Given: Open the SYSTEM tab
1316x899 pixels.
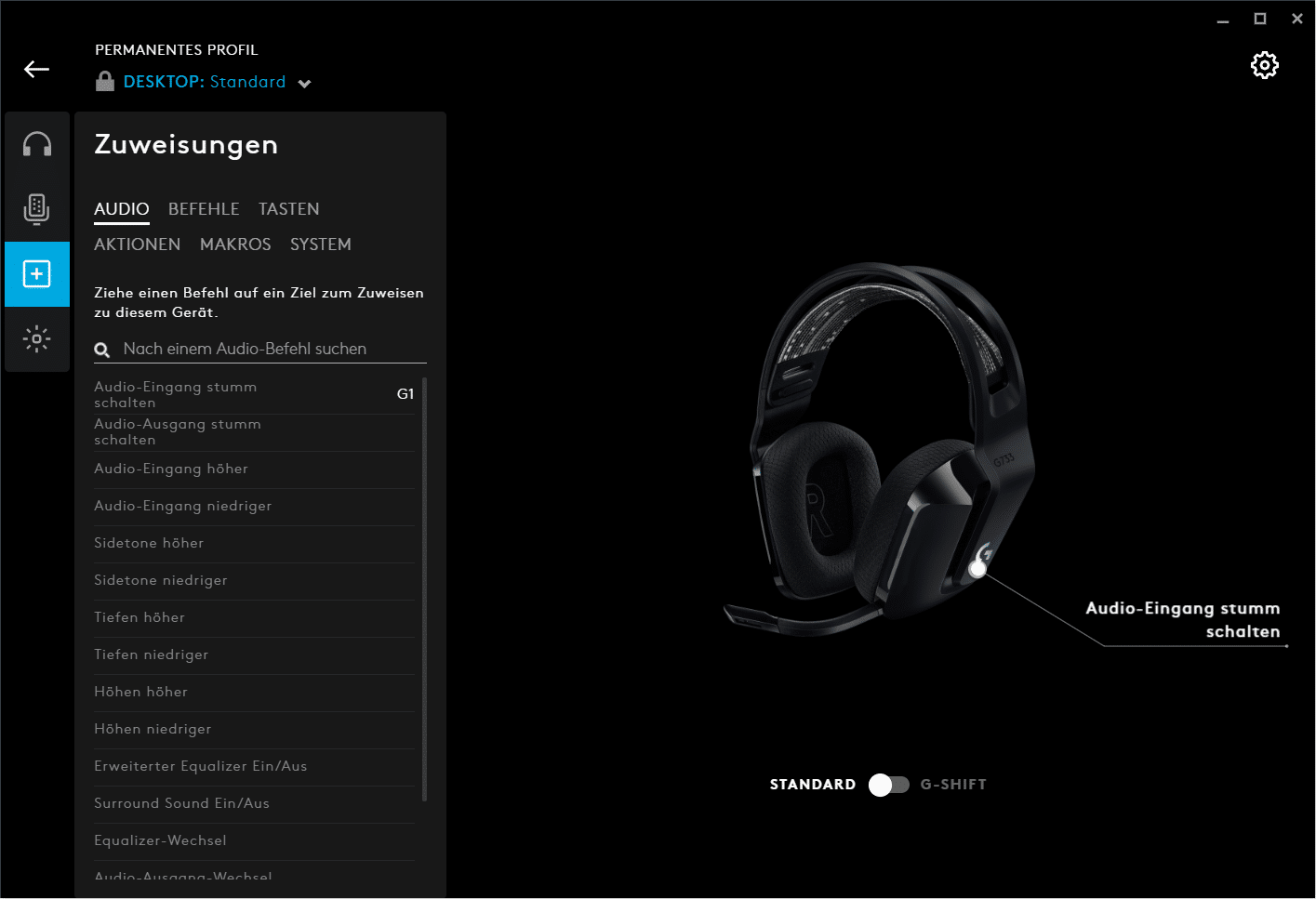Looking at the screenshot, I should click(x=321, y=245).
